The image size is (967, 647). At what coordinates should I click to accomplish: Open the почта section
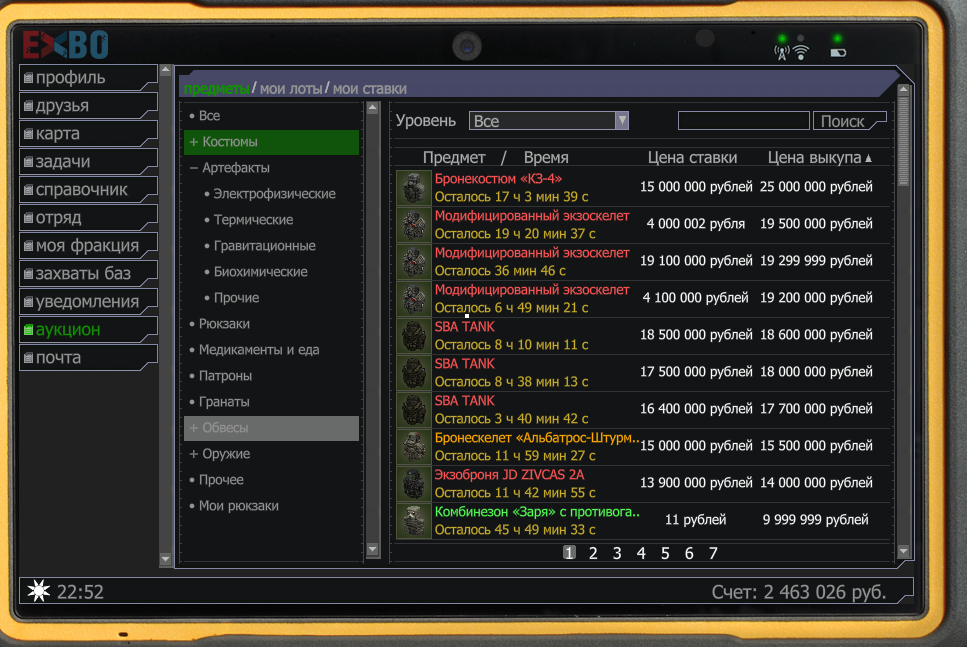pyautogui.click(x=88, y=358)
